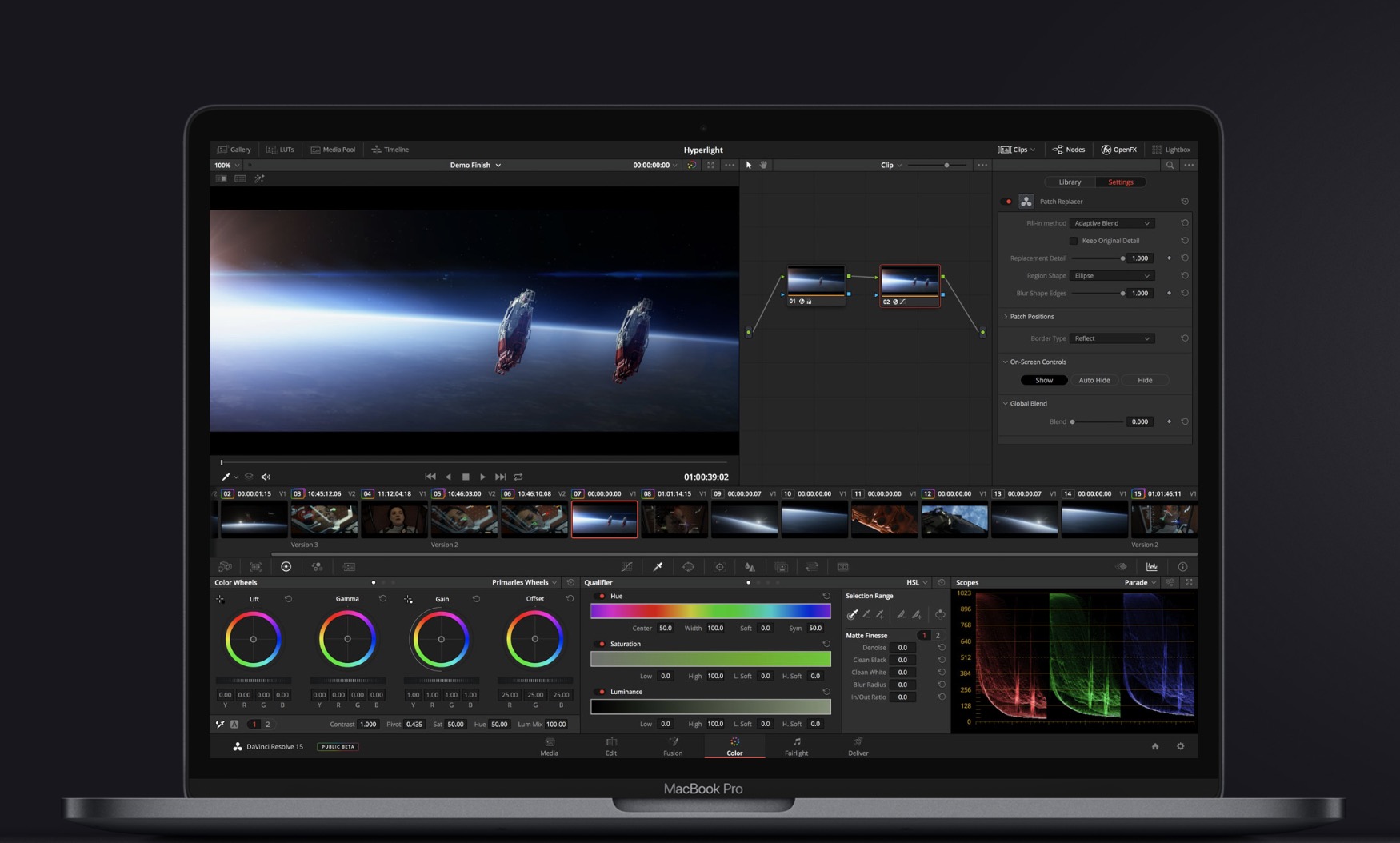Viewport: 1400px width, 843px height.
Task: Toggle loop playback icon
Action: click(x=518, y=477)
